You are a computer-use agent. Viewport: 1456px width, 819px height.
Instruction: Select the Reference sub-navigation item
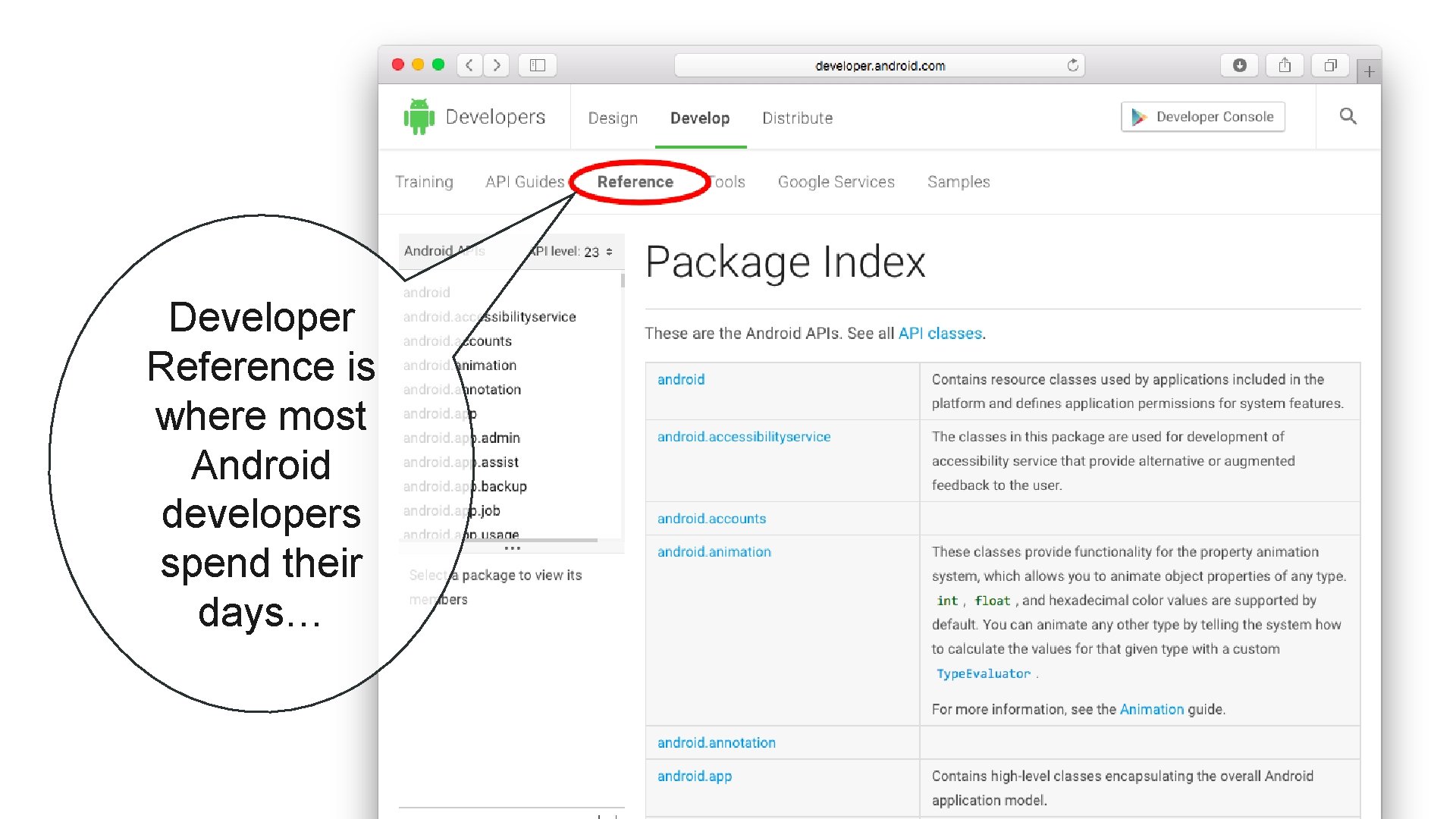click(635, 182)
